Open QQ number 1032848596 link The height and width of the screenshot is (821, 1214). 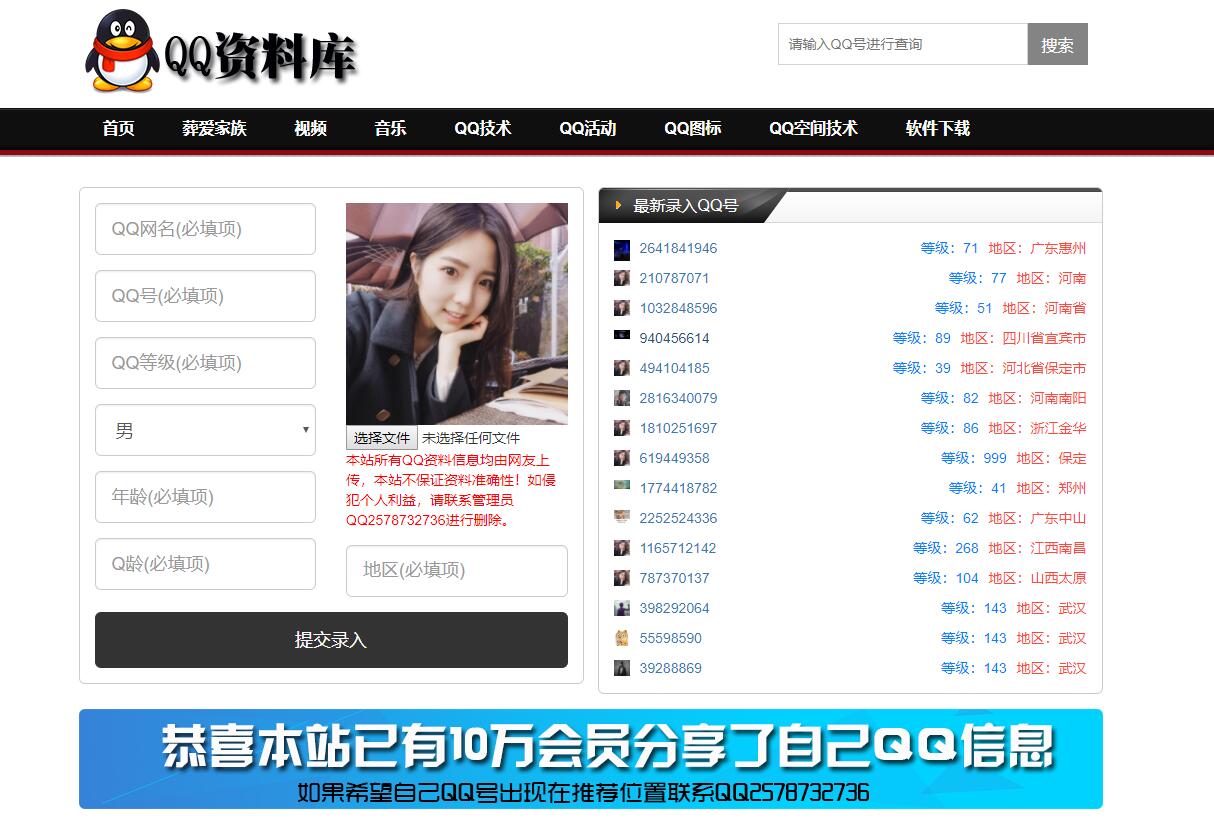[x=678, y=308]
